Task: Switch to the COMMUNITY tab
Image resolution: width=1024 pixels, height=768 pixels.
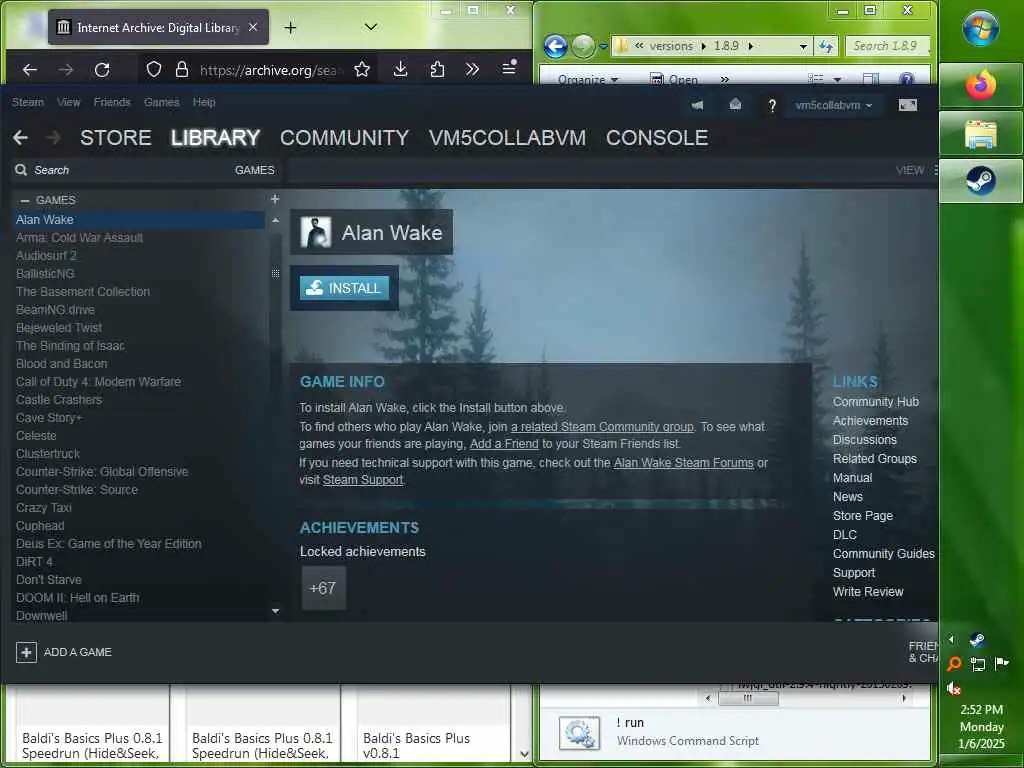Action: pos(344,138)
